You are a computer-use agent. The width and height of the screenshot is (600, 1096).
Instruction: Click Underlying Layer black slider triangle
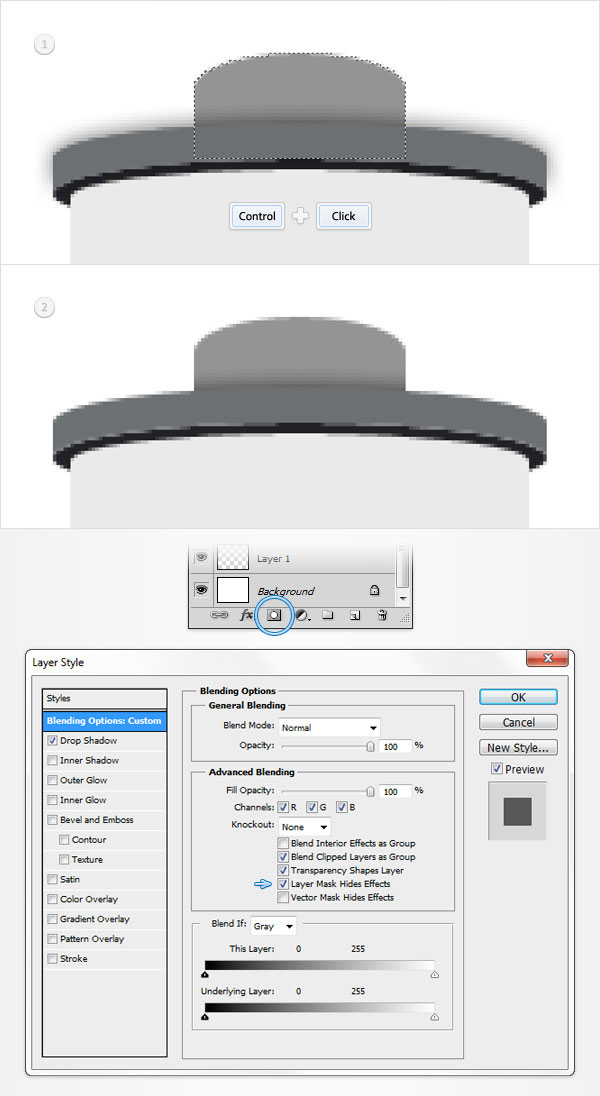pyautogui.click(x=206, y=1017)
